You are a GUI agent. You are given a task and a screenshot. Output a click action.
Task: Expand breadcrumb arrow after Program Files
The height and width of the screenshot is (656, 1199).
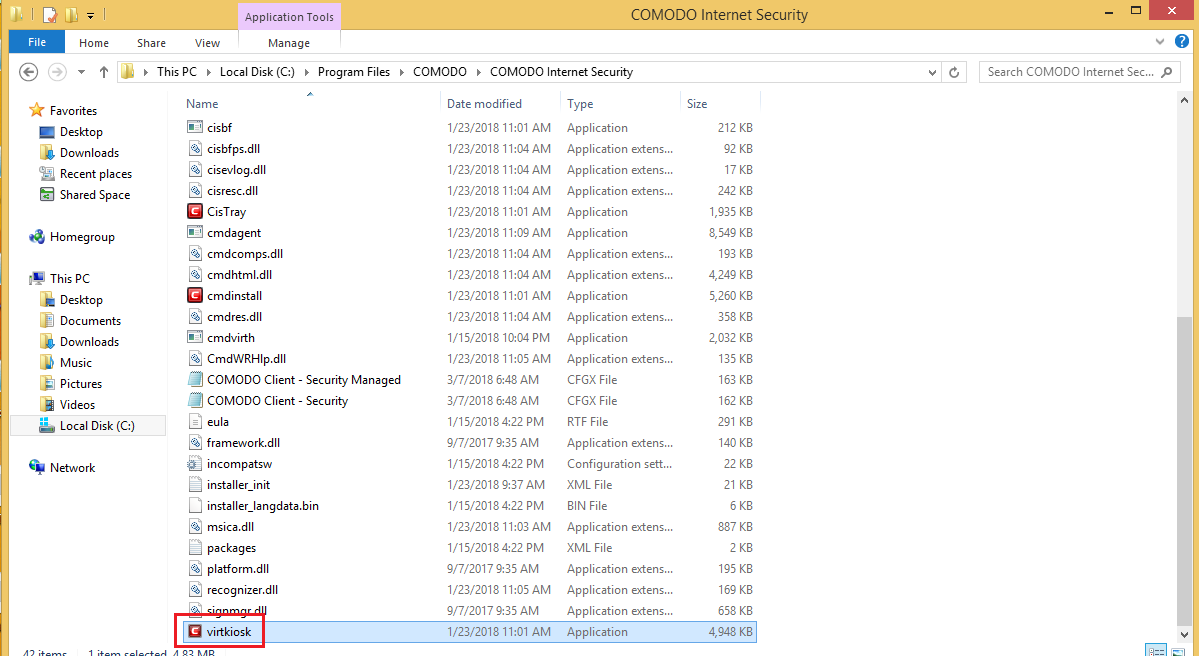point(401,72)
